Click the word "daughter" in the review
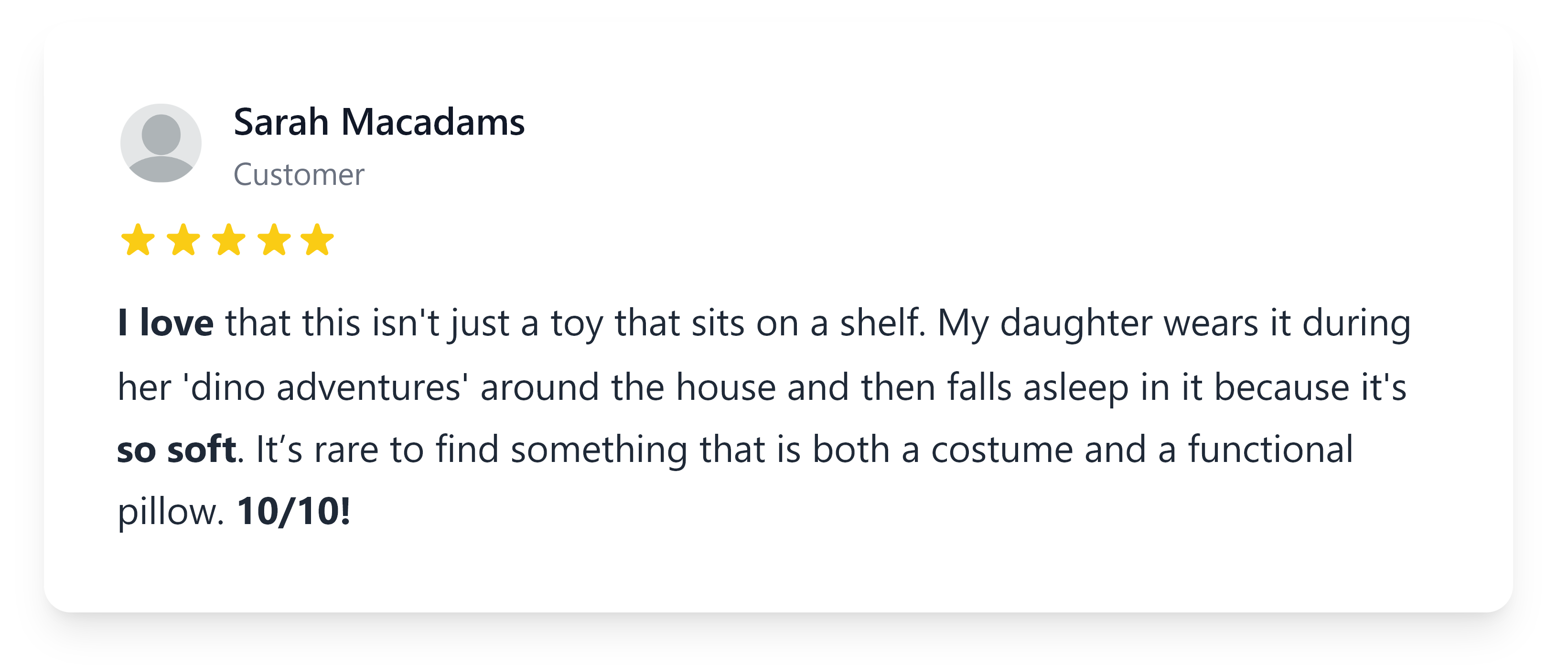This screenshot has height=665, width=1568. point(1076,322)
